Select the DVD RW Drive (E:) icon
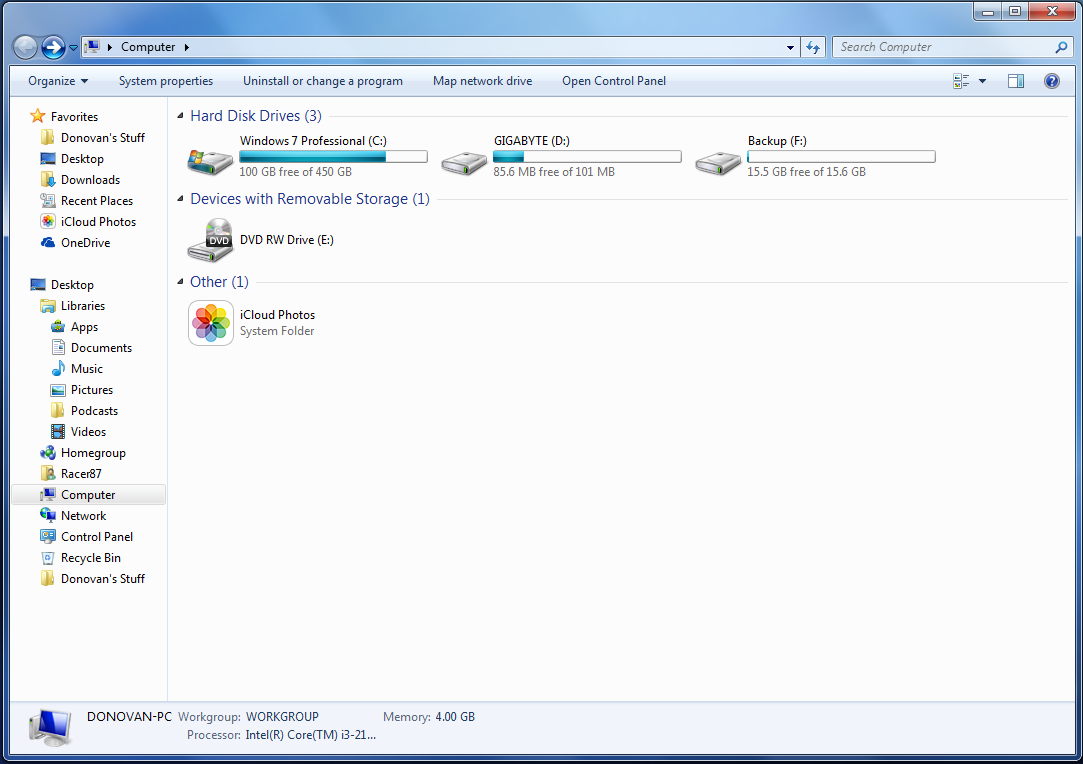This screenshot has width=1083, height=764. (210, 240)
